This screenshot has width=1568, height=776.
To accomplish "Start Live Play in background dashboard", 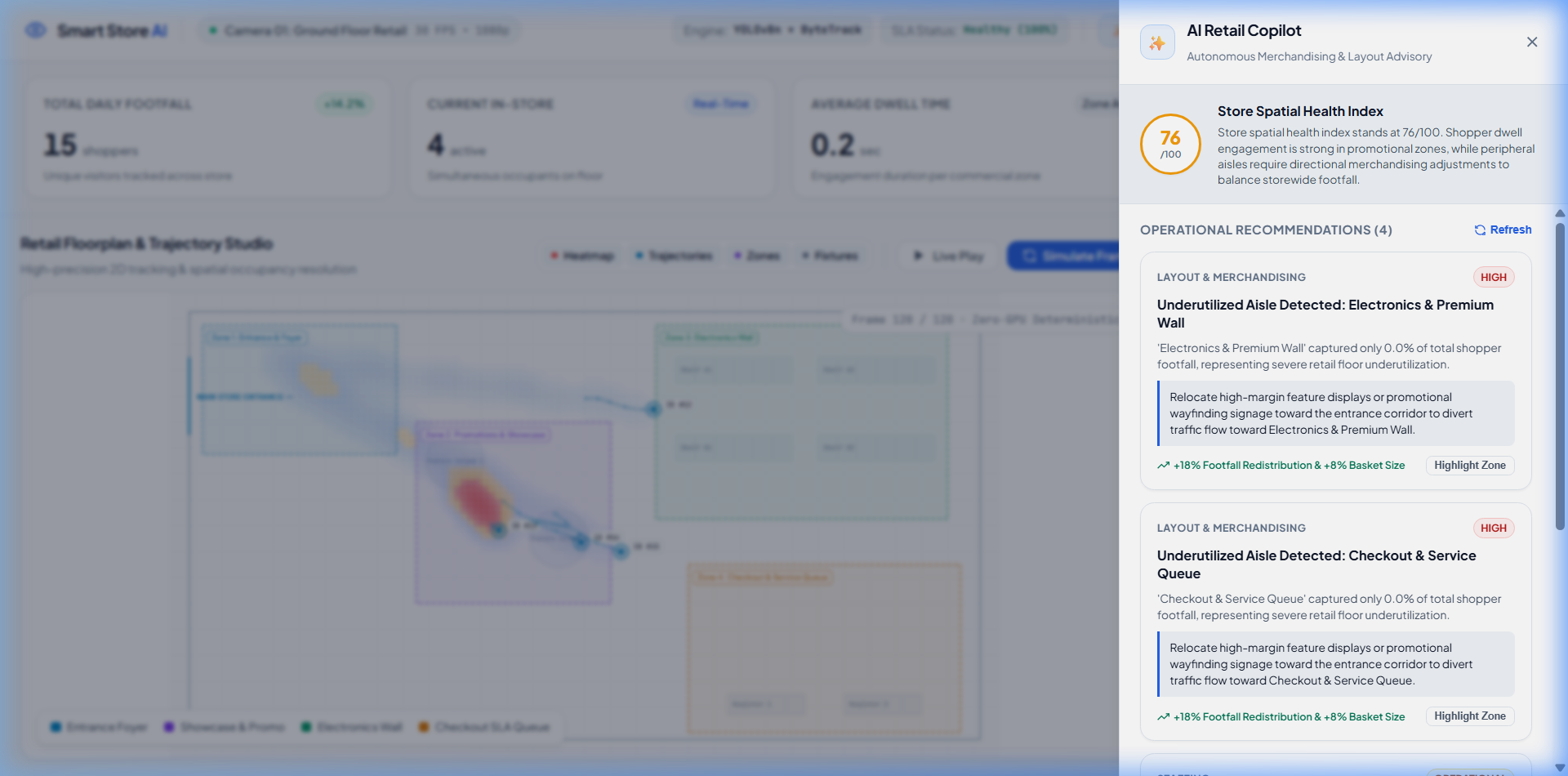I will click(948, 256).
